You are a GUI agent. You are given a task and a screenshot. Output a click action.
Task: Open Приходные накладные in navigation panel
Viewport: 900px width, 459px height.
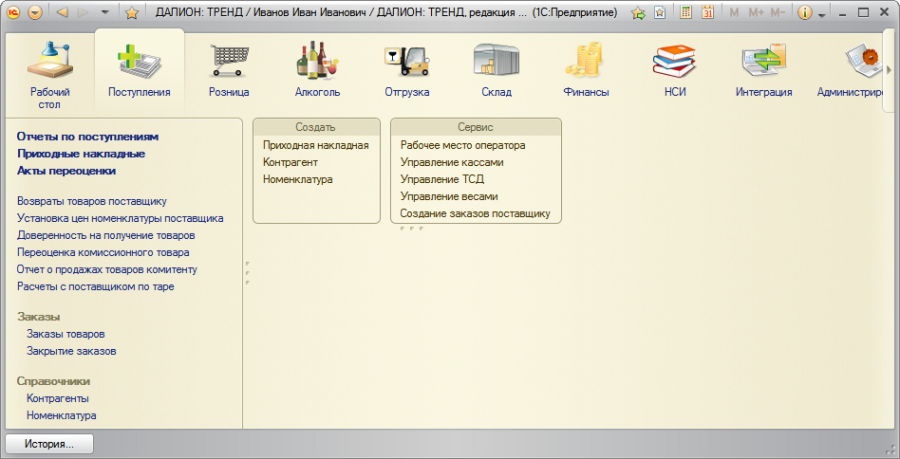[x=81, y=154]
